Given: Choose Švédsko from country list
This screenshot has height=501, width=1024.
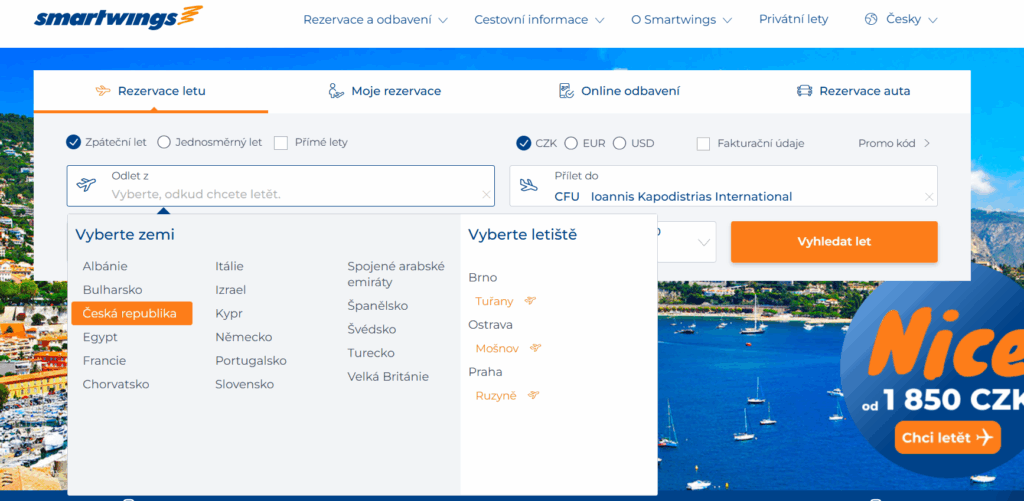Looking at the screenshot, I should coord(372,329).
